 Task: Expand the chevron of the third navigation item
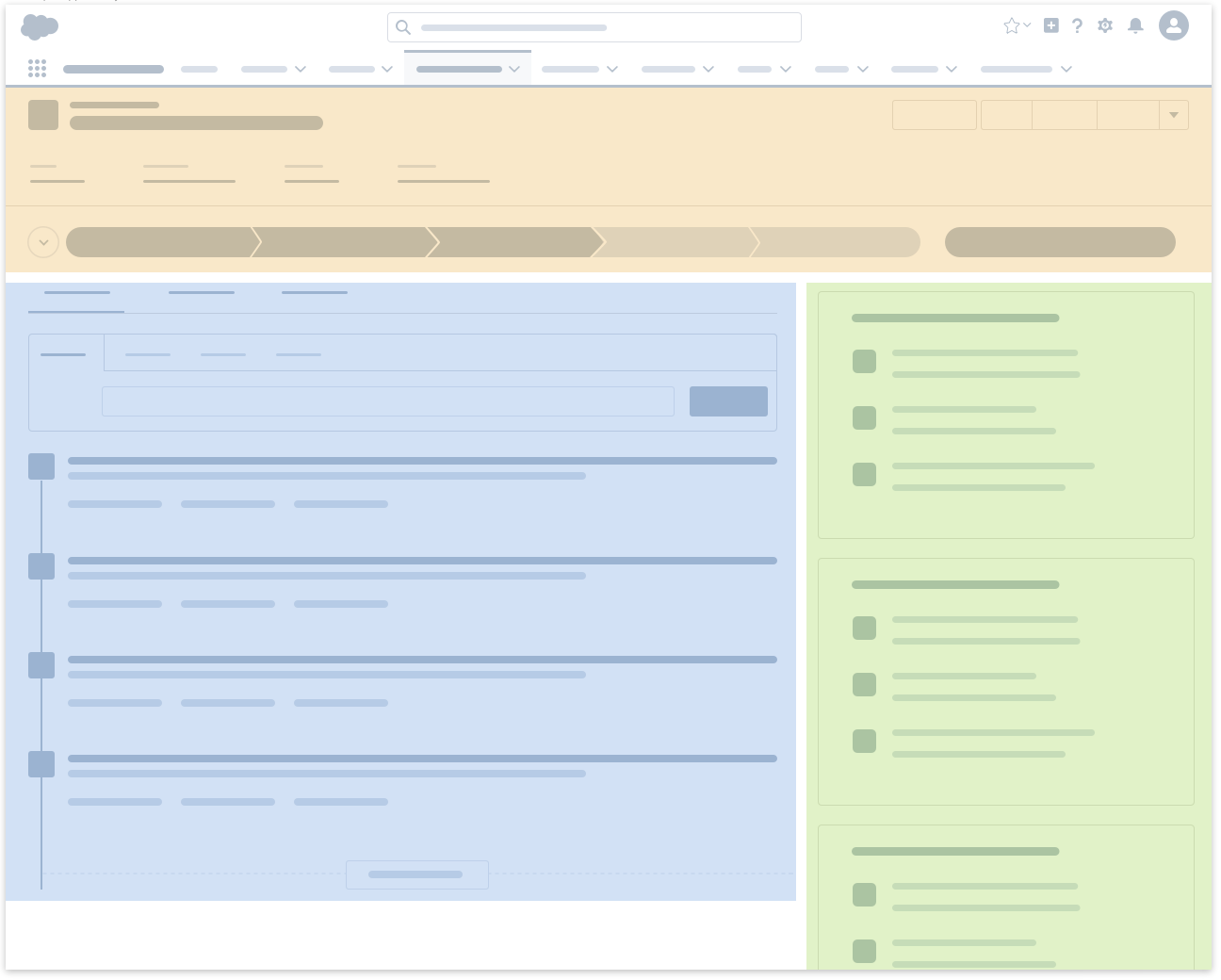point(387,69)
